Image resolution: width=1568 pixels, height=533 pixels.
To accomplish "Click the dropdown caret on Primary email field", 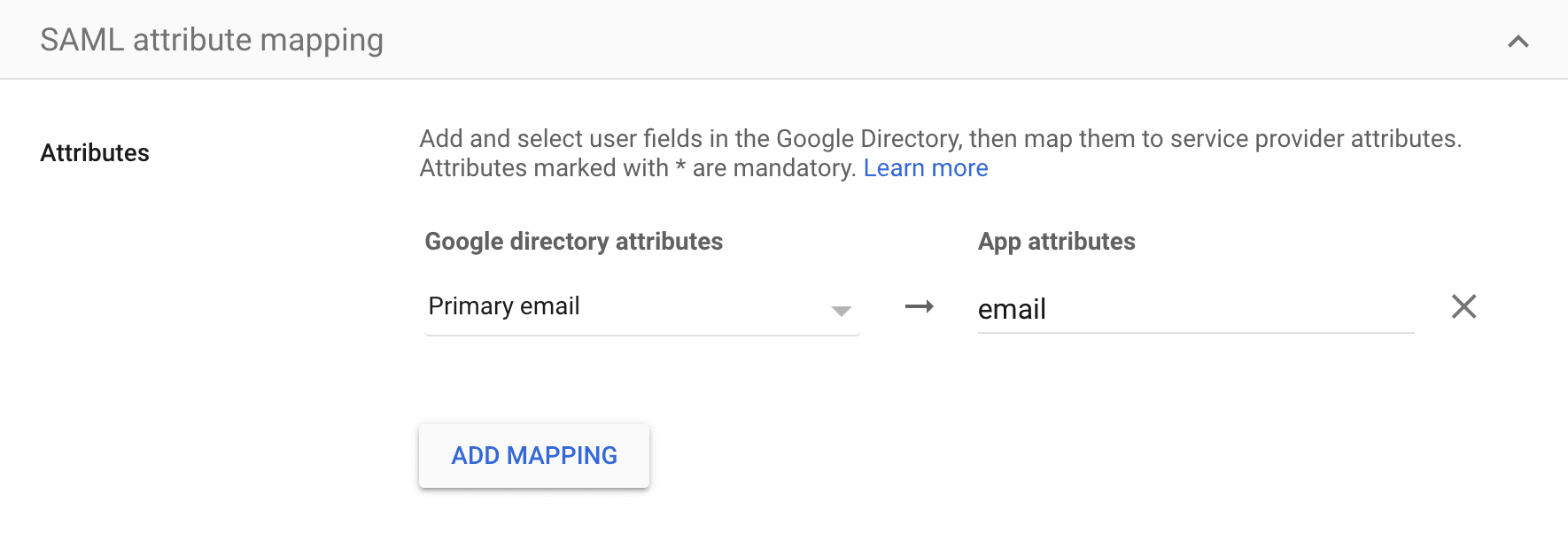I will pyautogui.click(x=839, y=310).
